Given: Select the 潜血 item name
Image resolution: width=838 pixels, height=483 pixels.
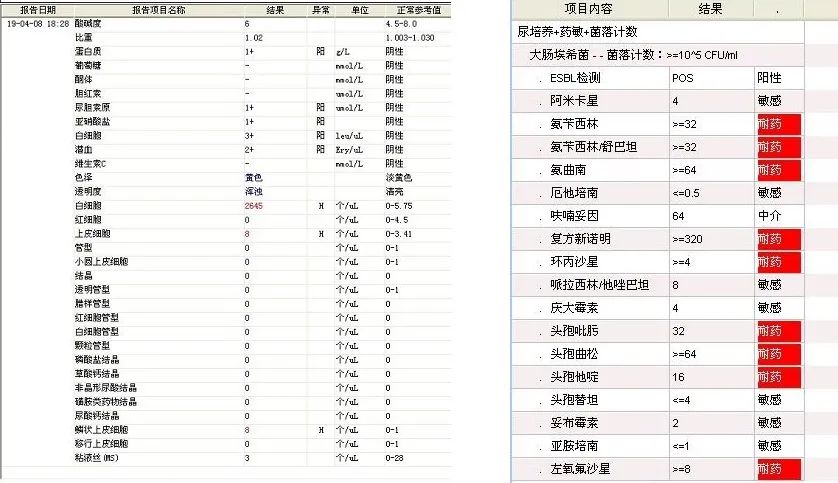Looking at the screenshot, I should click(83, 149).
